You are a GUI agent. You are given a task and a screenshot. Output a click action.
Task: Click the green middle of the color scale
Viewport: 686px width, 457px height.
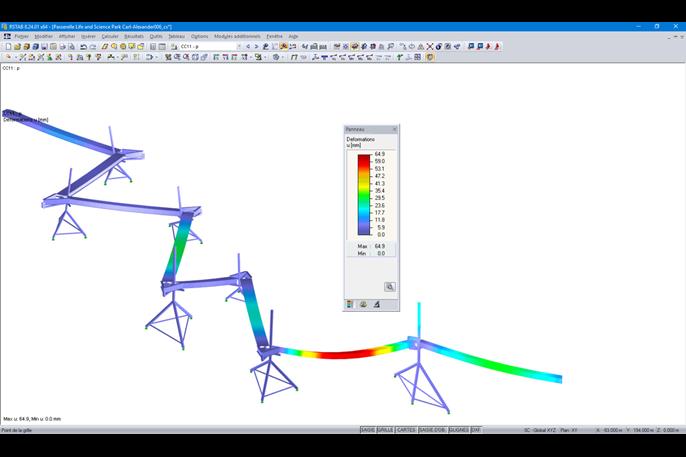pos(364,195)
